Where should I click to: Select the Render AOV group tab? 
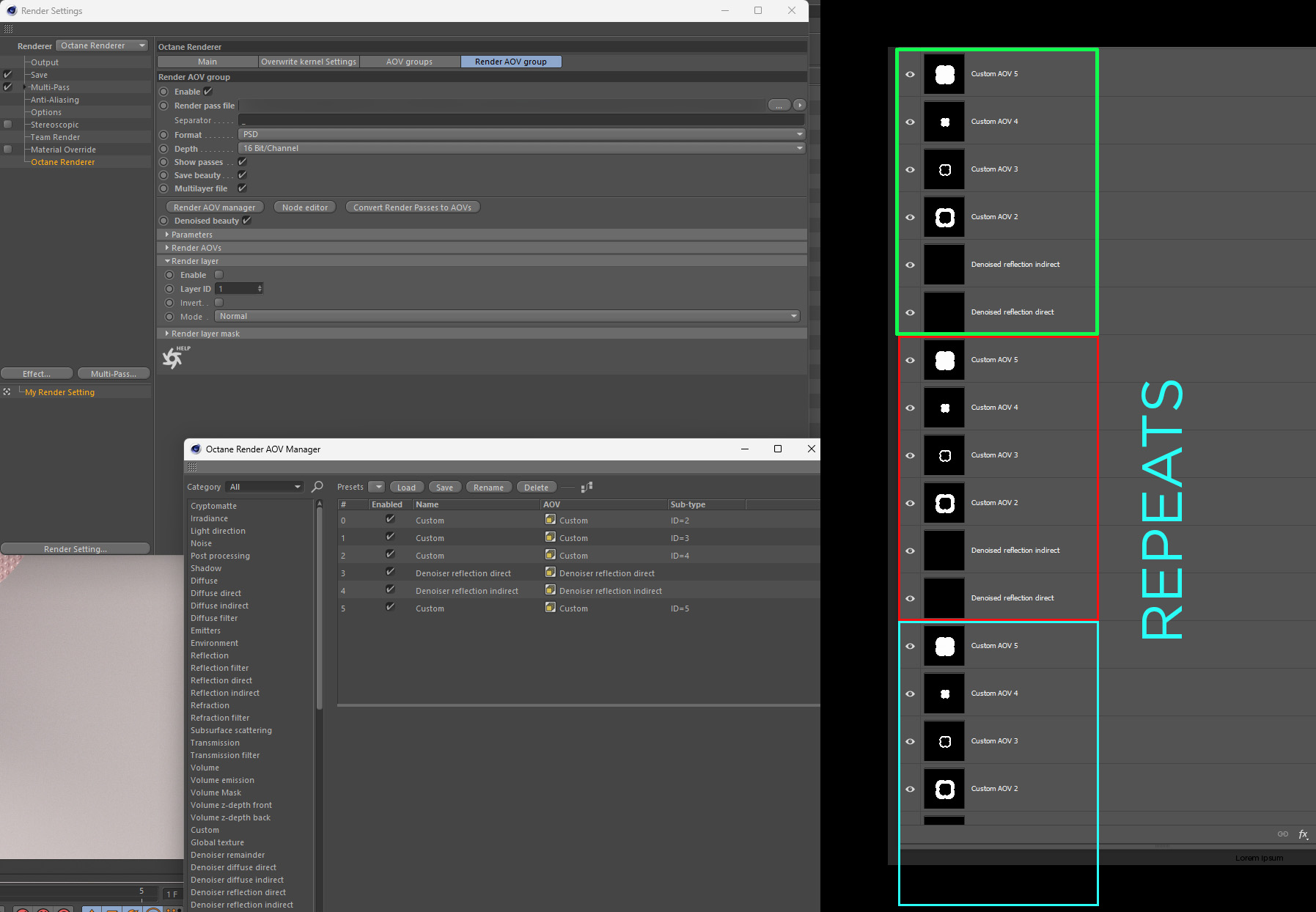[511, 62]
